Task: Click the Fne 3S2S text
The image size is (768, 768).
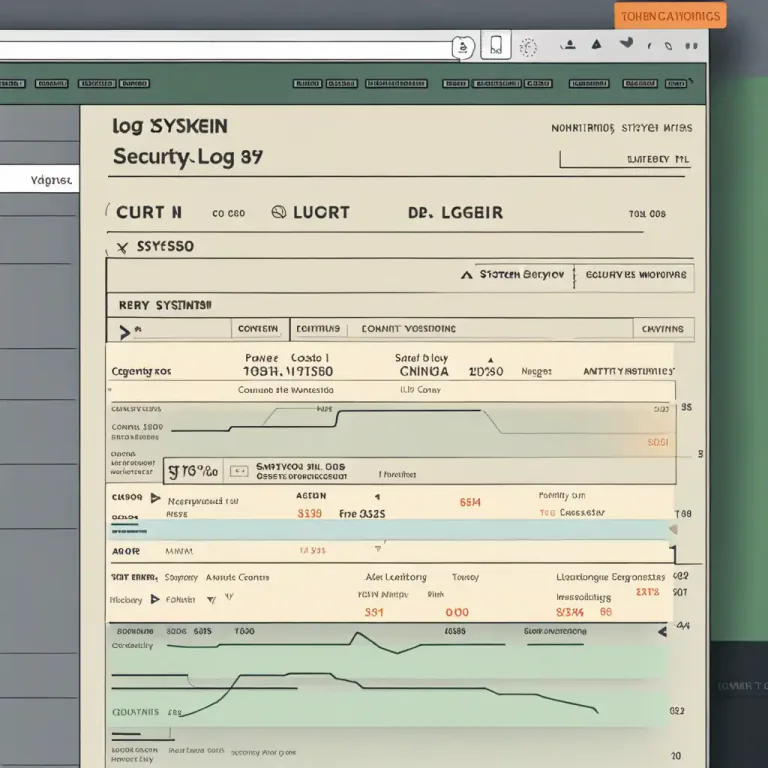Action: point(362,514)
